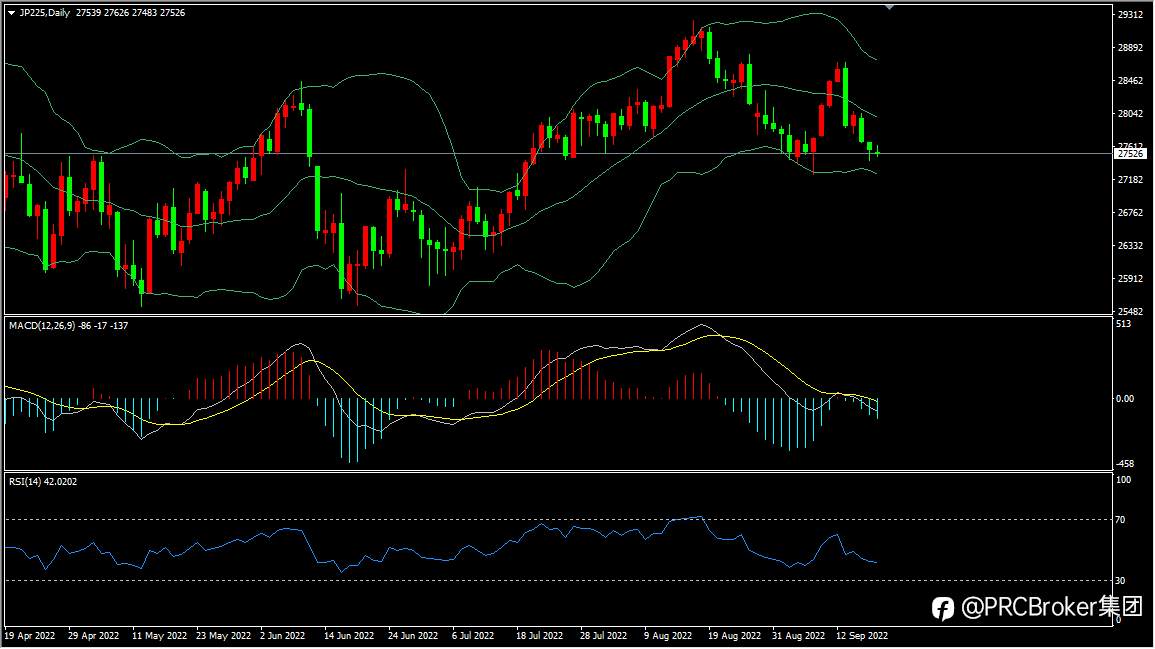Click date label 2 Jun 2022

point(282,636)
